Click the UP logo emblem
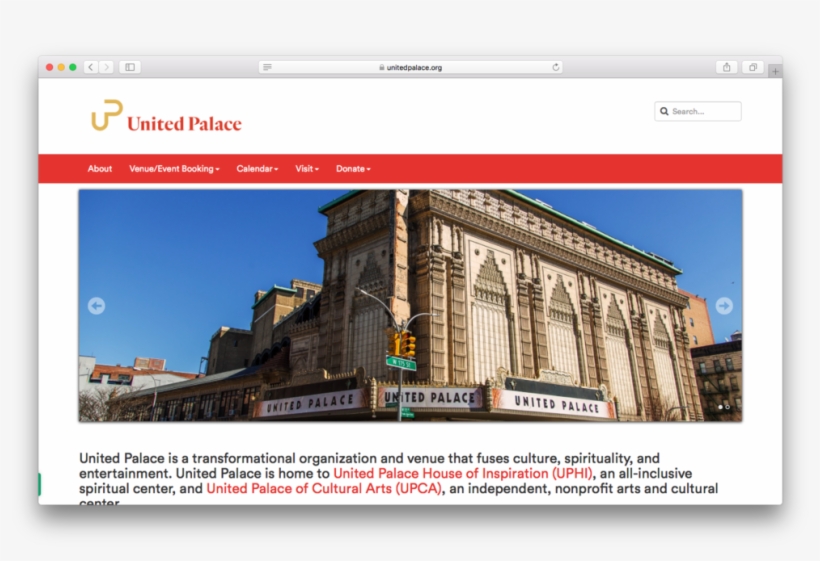 tap(107, 115)
